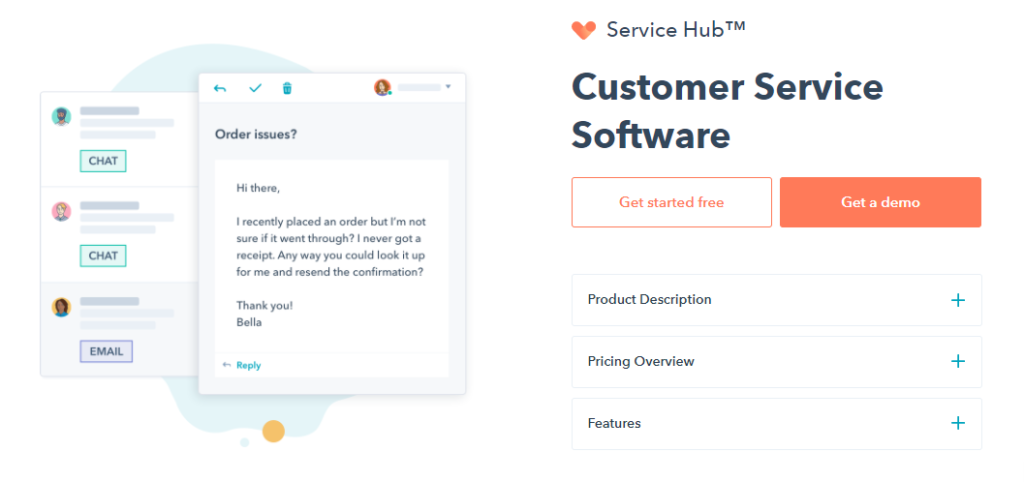The height and width of the screenshot is (482, 1024).
Task: Click the agent avatar in email header
Action: pos(382,88)
